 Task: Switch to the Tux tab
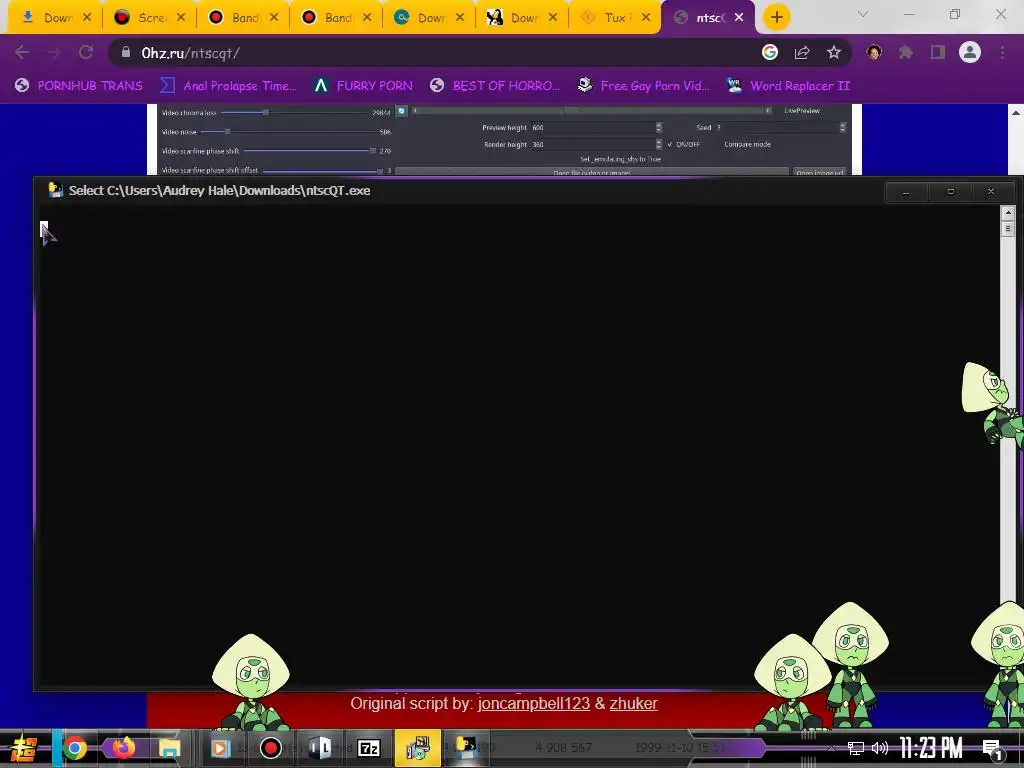point(613,18)
